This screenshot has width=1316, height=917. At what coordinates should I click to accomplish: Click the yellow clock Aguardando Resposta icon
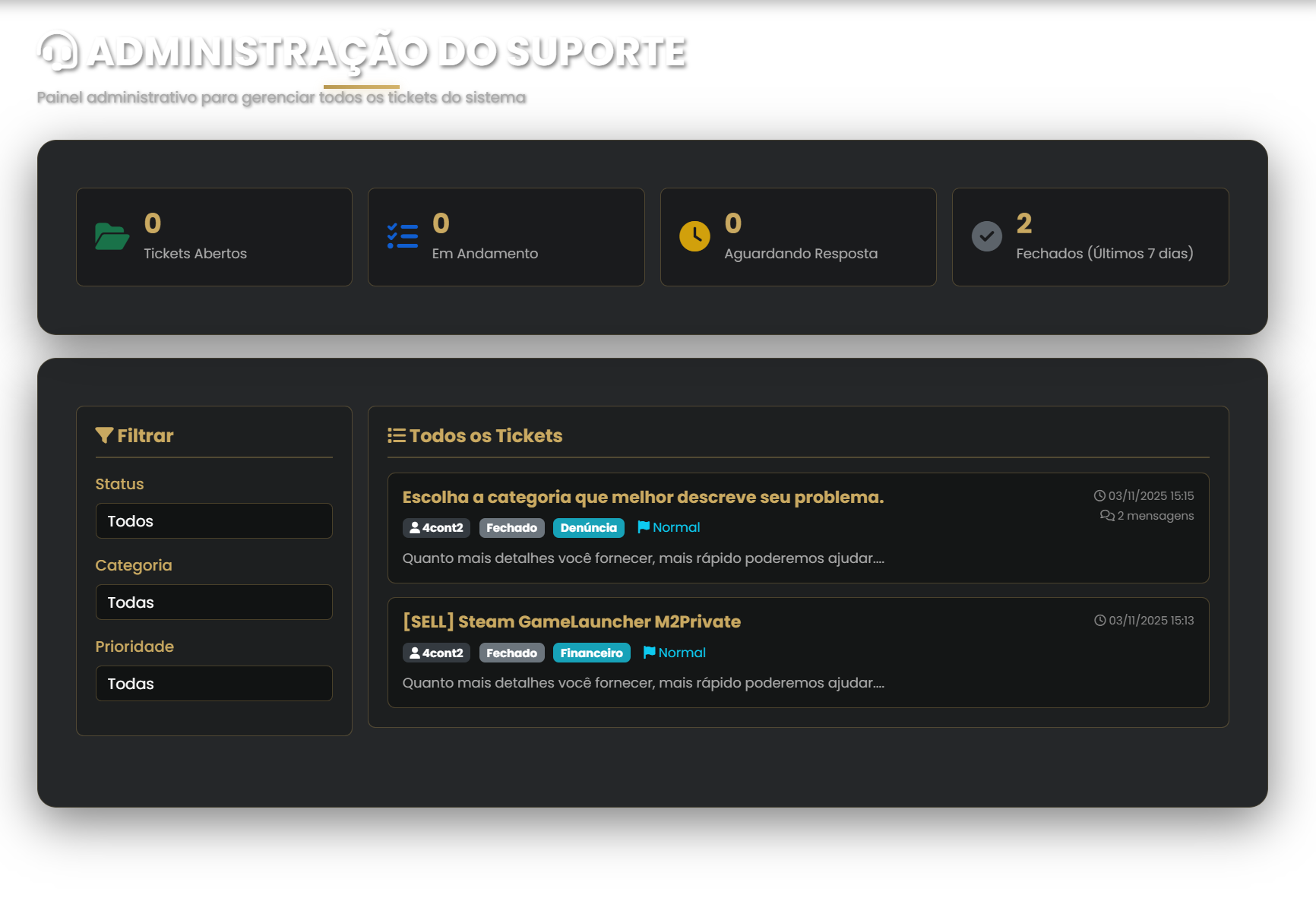[x=694, y=236]
